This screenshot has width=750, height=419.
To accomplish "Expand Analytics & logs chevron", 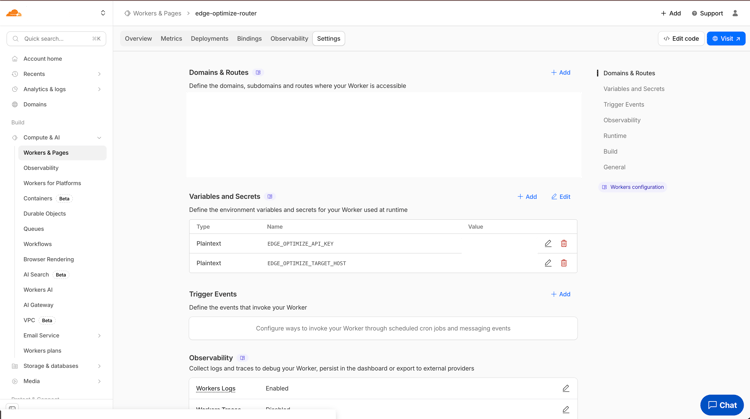I will [x=99, y=89].
